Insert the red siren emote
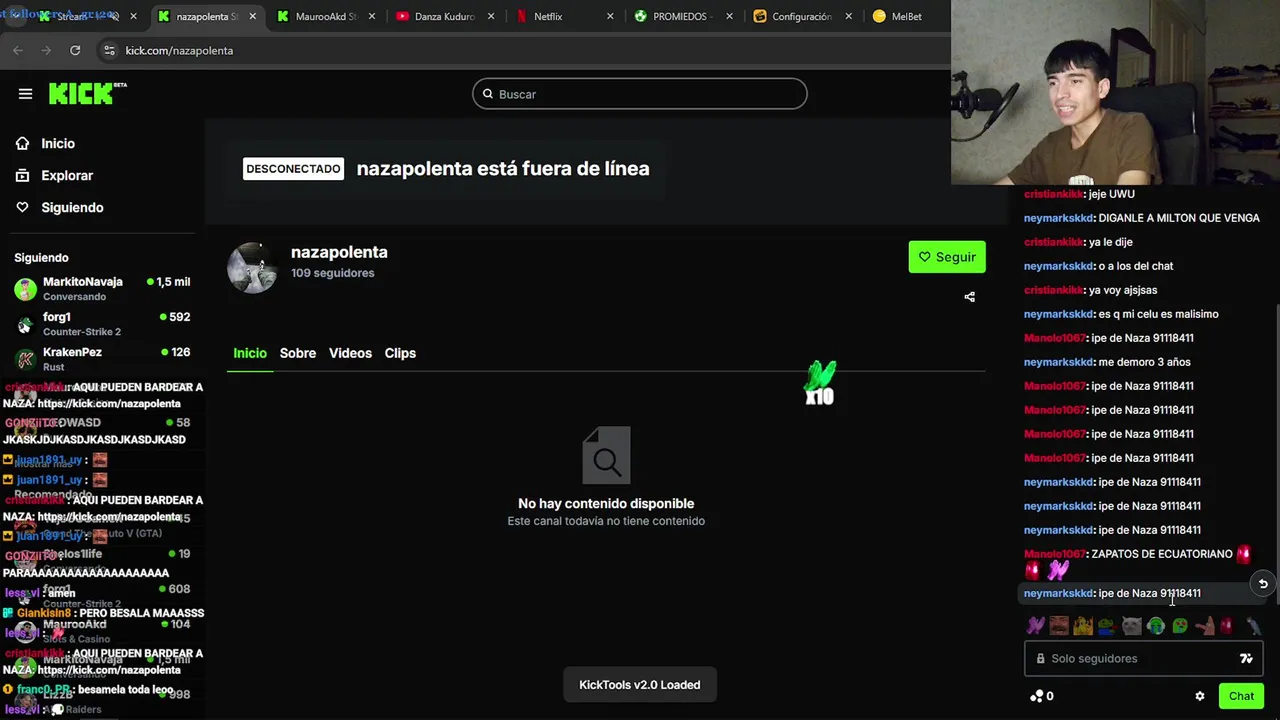 1227,626
